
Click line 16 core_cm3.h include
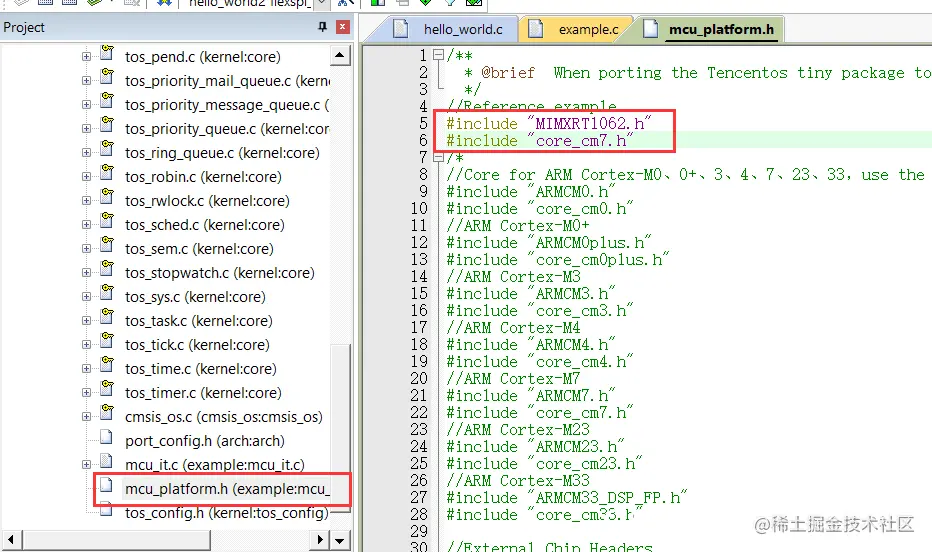[540, 311]
